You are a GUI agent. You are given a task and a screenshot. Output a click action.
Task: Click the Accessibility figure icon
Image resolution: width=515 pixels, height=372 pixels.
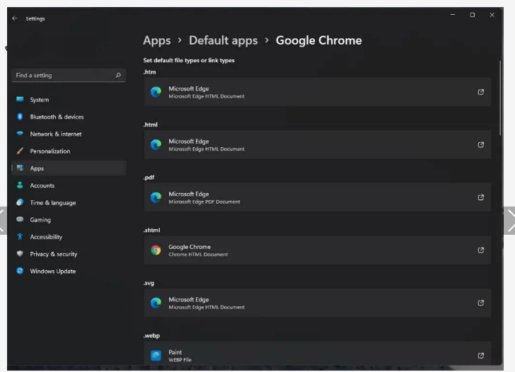(x=20, y=237)
